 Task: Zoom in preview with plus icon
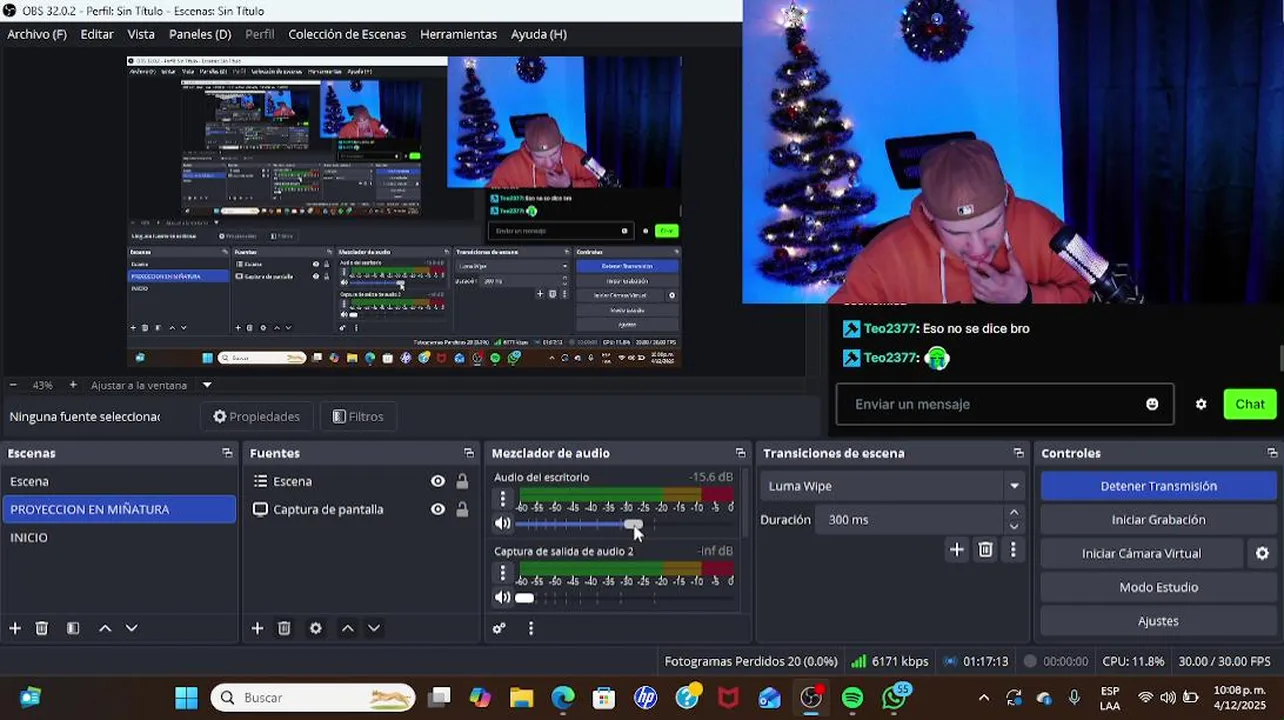click(x=73, y=385)
